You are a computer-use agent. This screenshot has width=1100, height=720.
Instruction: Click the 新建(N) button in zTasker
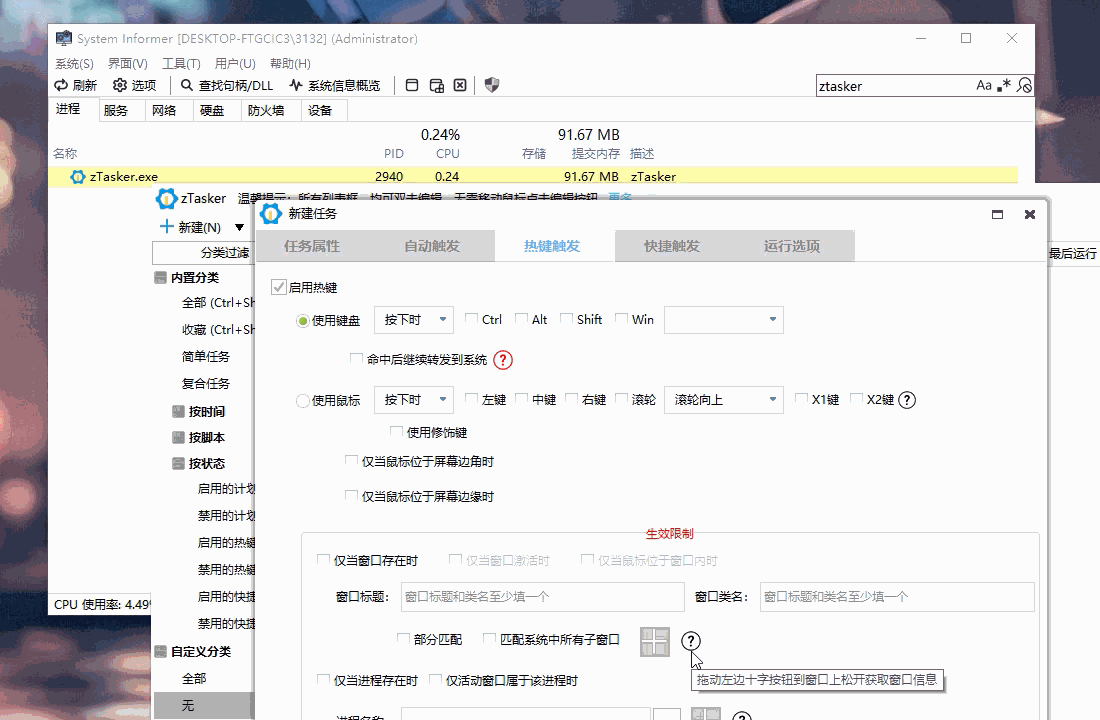(190, 227)
